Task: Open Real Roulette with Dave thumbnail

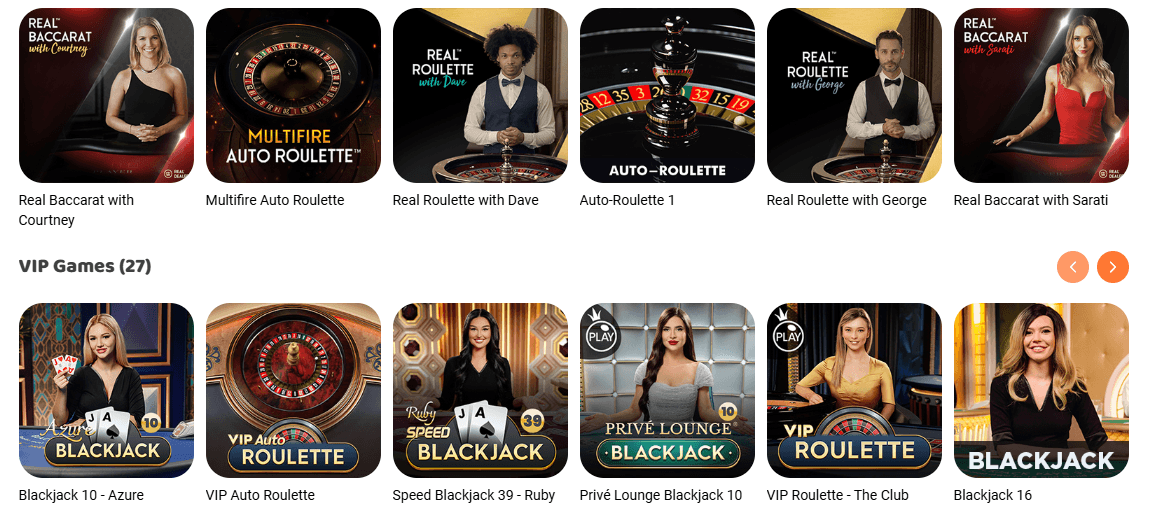Action: [x=480, y=95]
